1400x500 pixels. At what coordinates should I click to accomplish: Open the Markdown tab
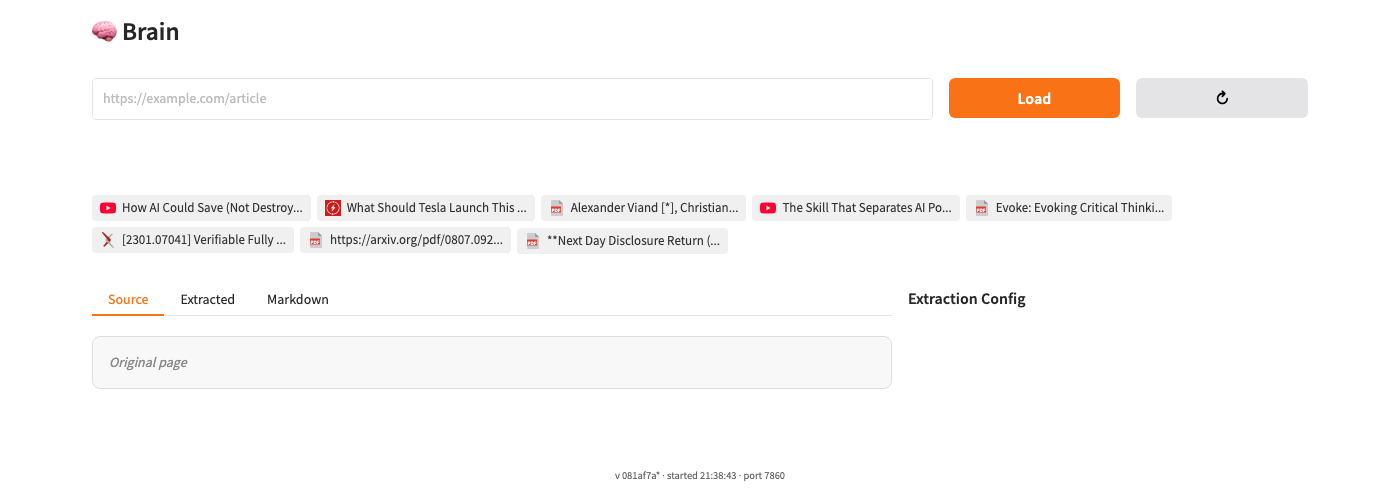pos(297,300)
